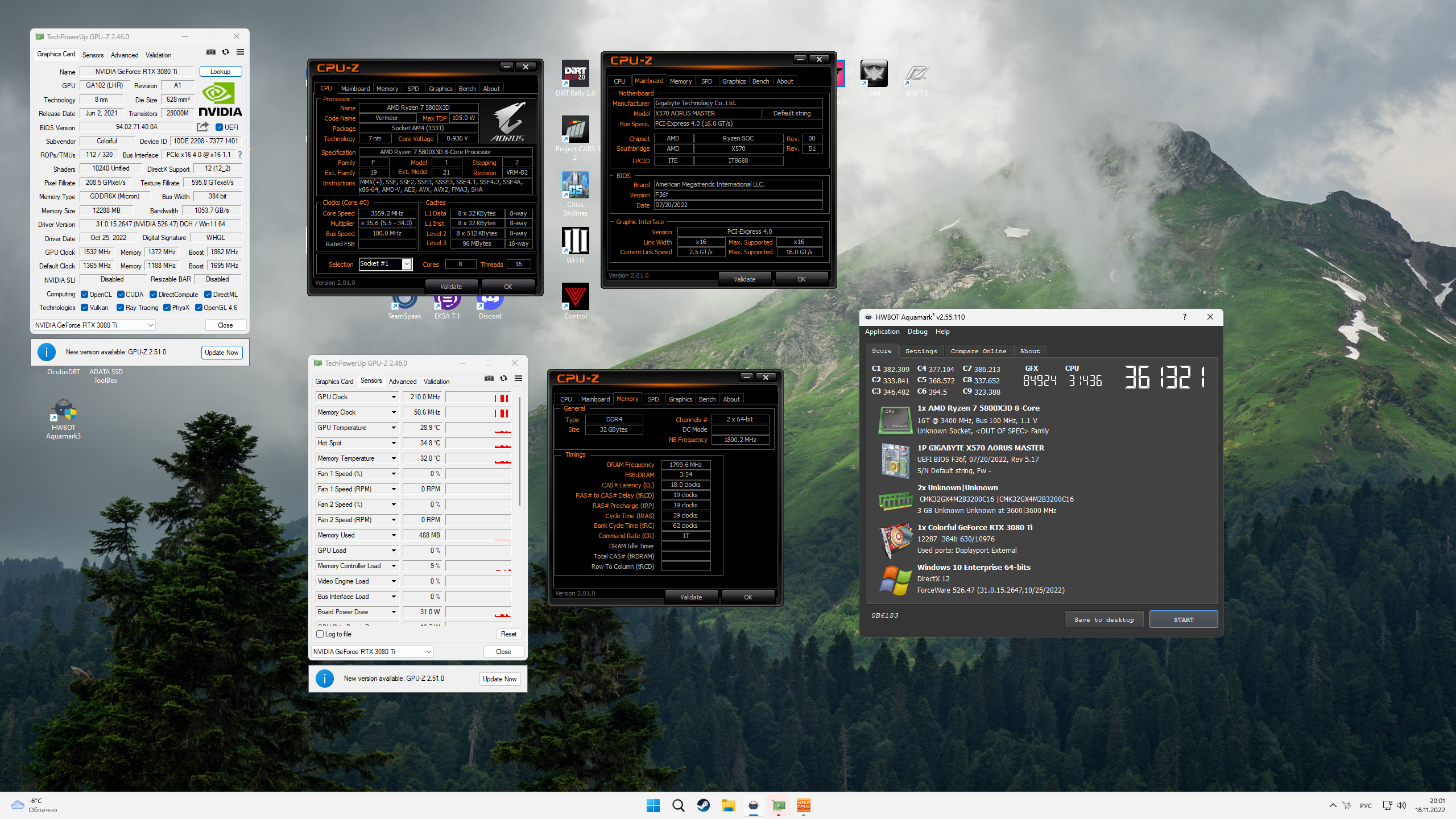The width and height of the screenshot is (1456, 819).
Task: Open hamburger menu in GPU-Z Sensors window
Action: tap(519, 378)
